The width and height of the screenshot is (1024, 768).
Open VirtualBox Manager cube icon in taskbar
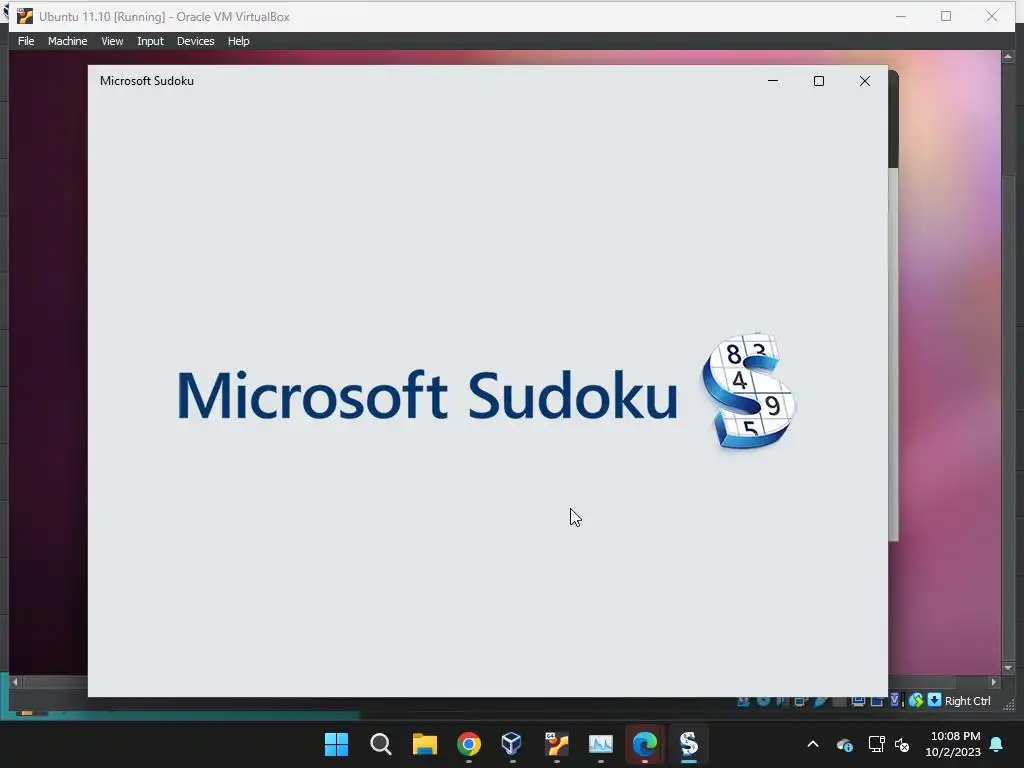[x=512, y=744]
